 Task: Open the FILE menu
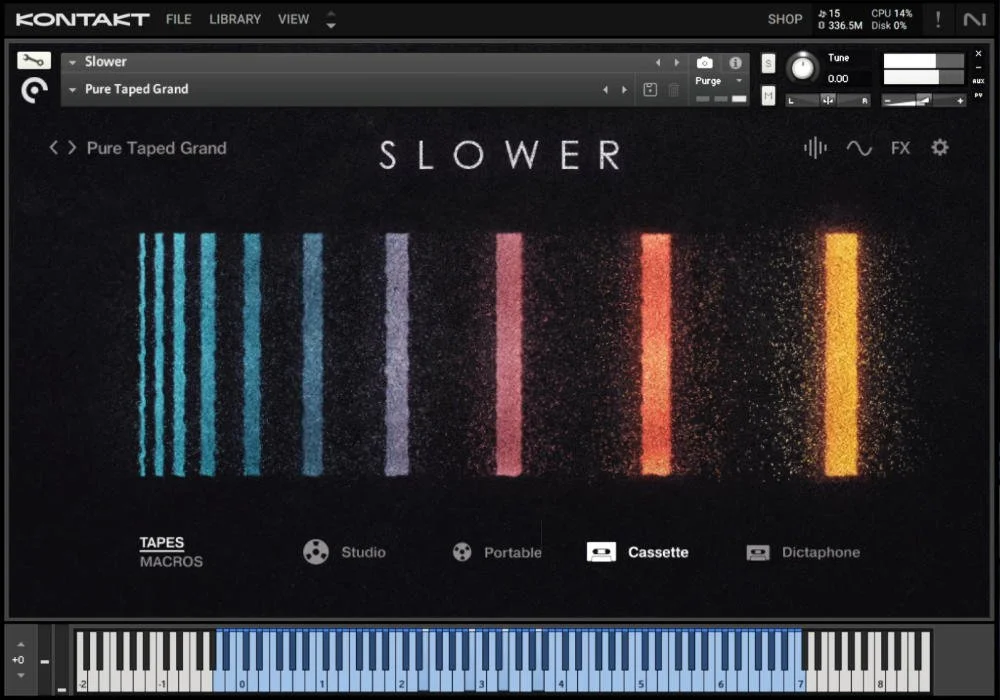coord(178,19)
